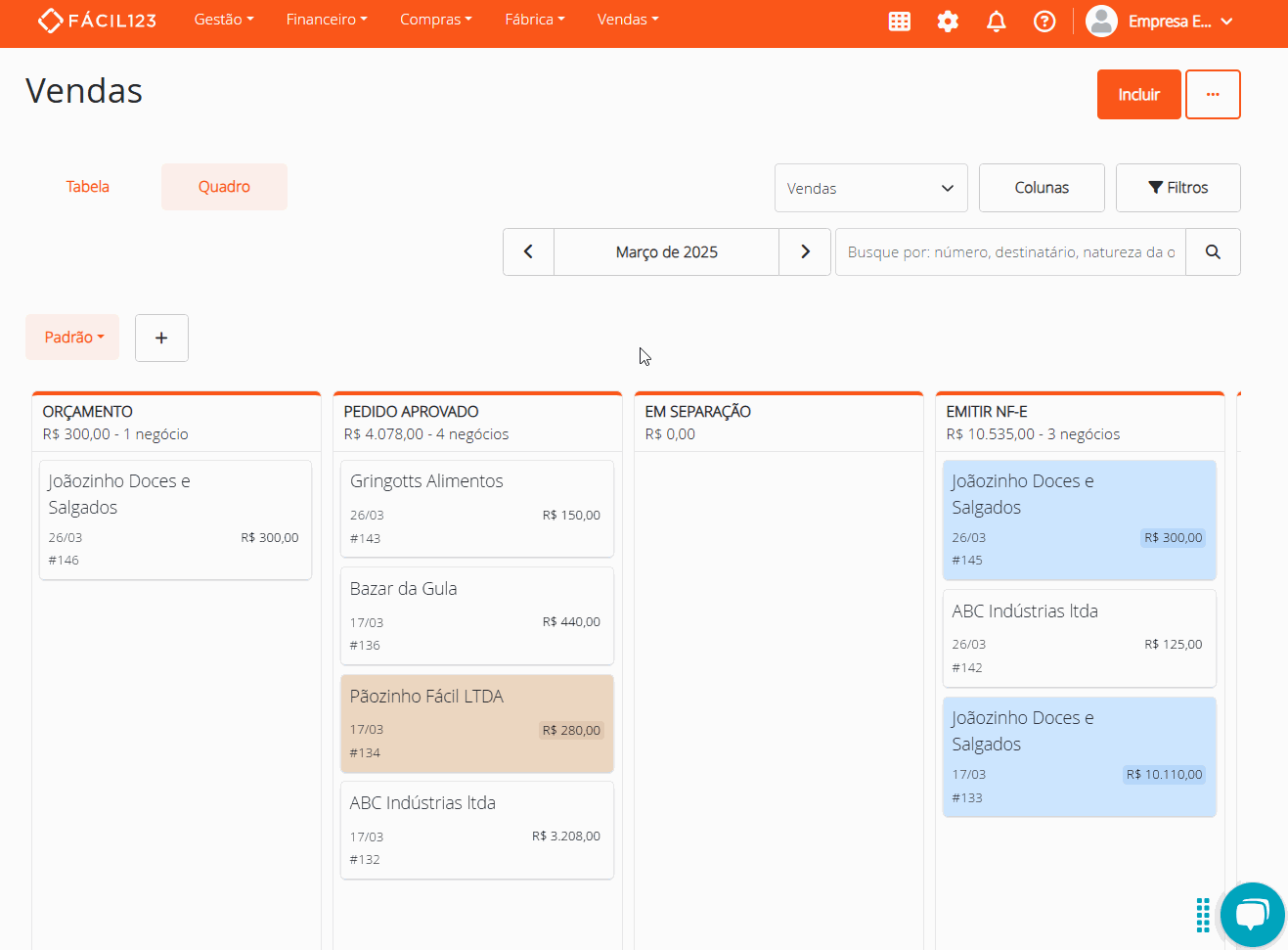1288x950 pixels.
Task: Open Bazar da Gula card #136
Action: (x=477, y=616)
